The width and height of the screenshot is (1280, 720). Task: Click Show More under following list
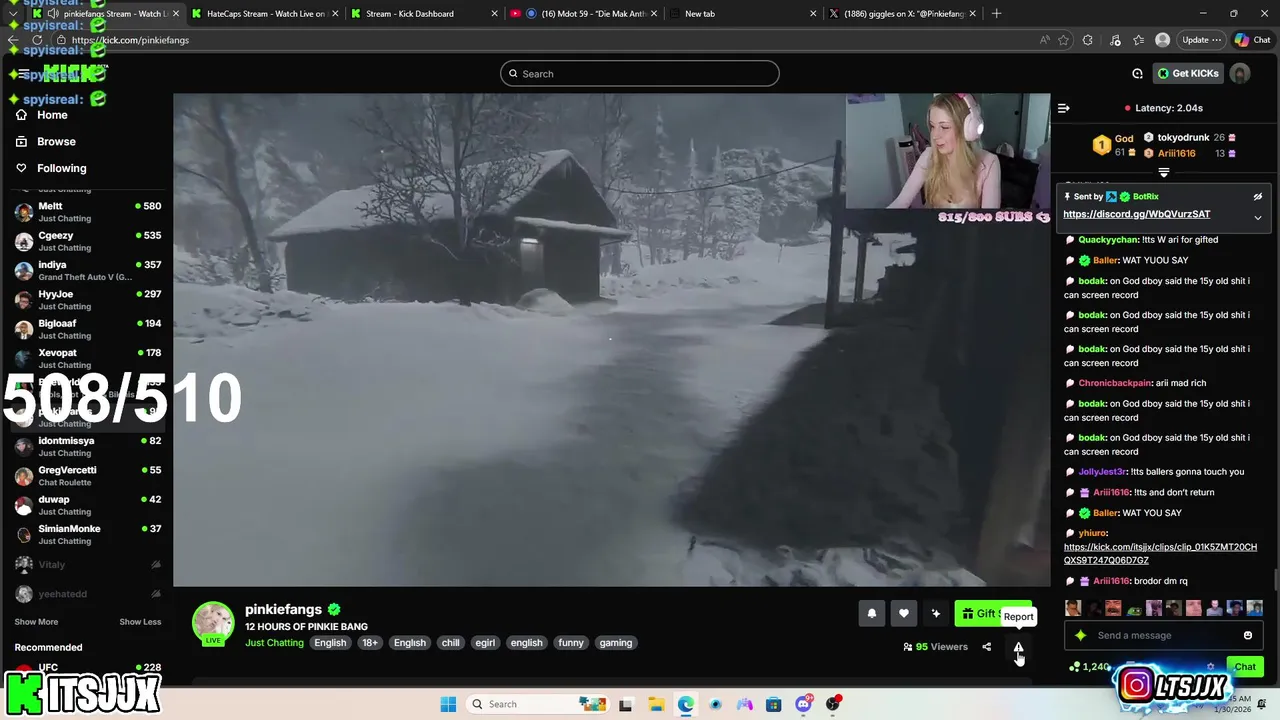coord(36,622)
